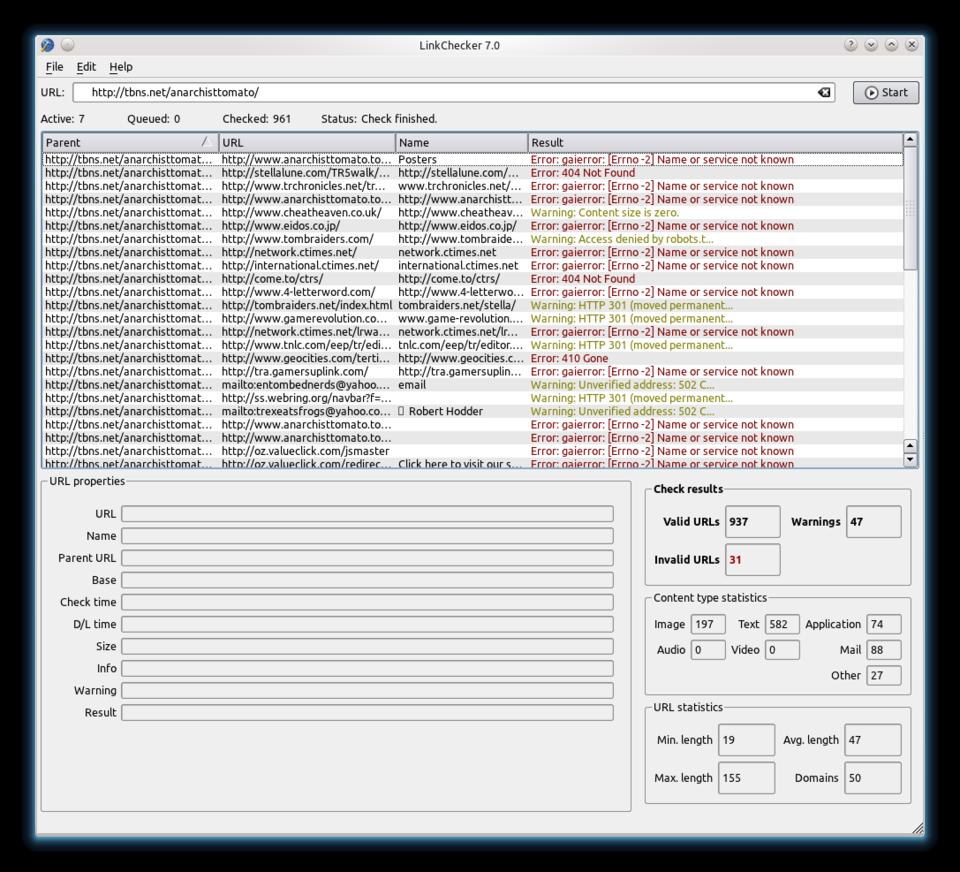Open the File menu

[54, 67]
